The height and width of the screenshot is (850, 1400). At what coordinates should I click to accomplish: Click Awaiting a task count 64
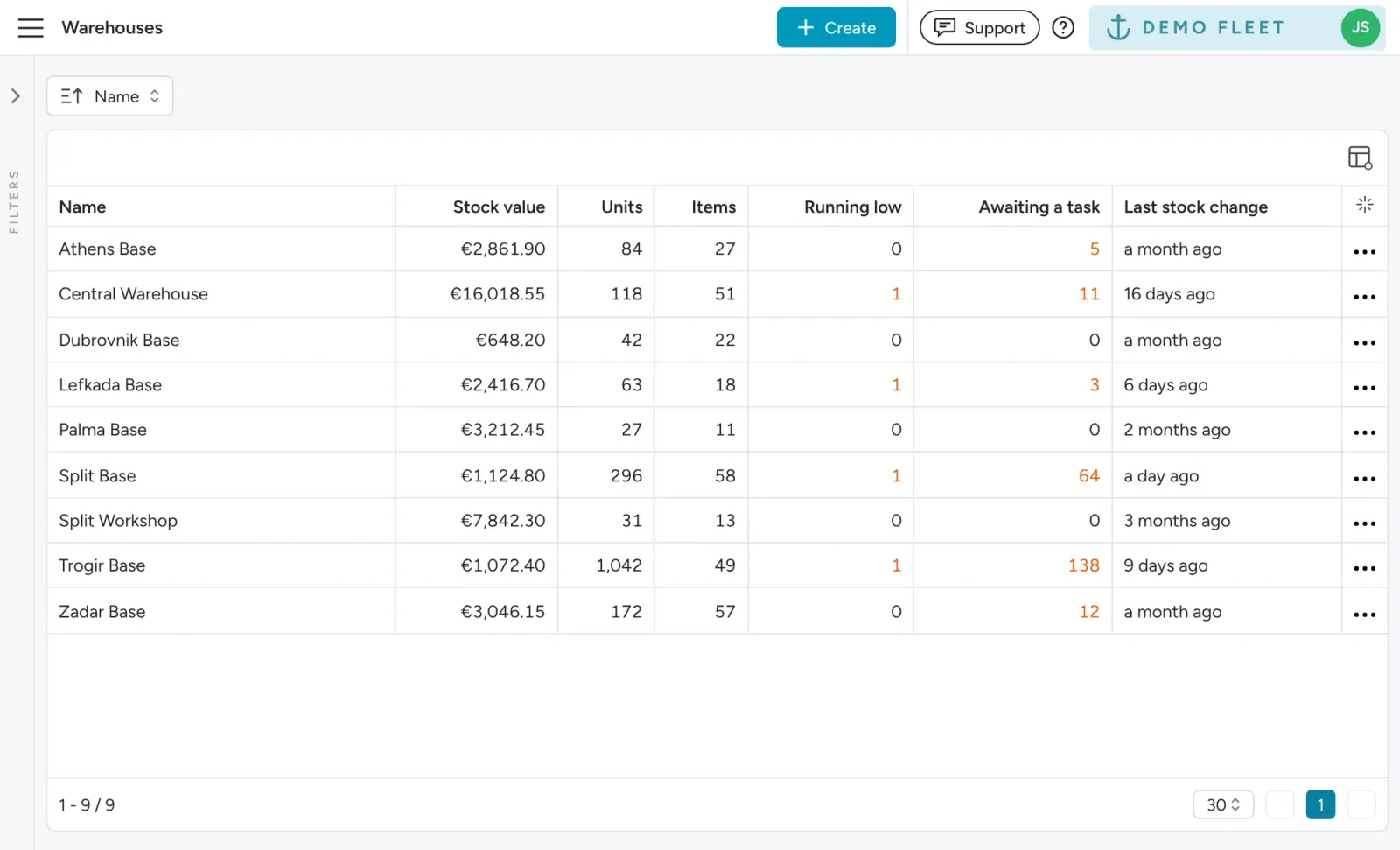point(1088,475)
